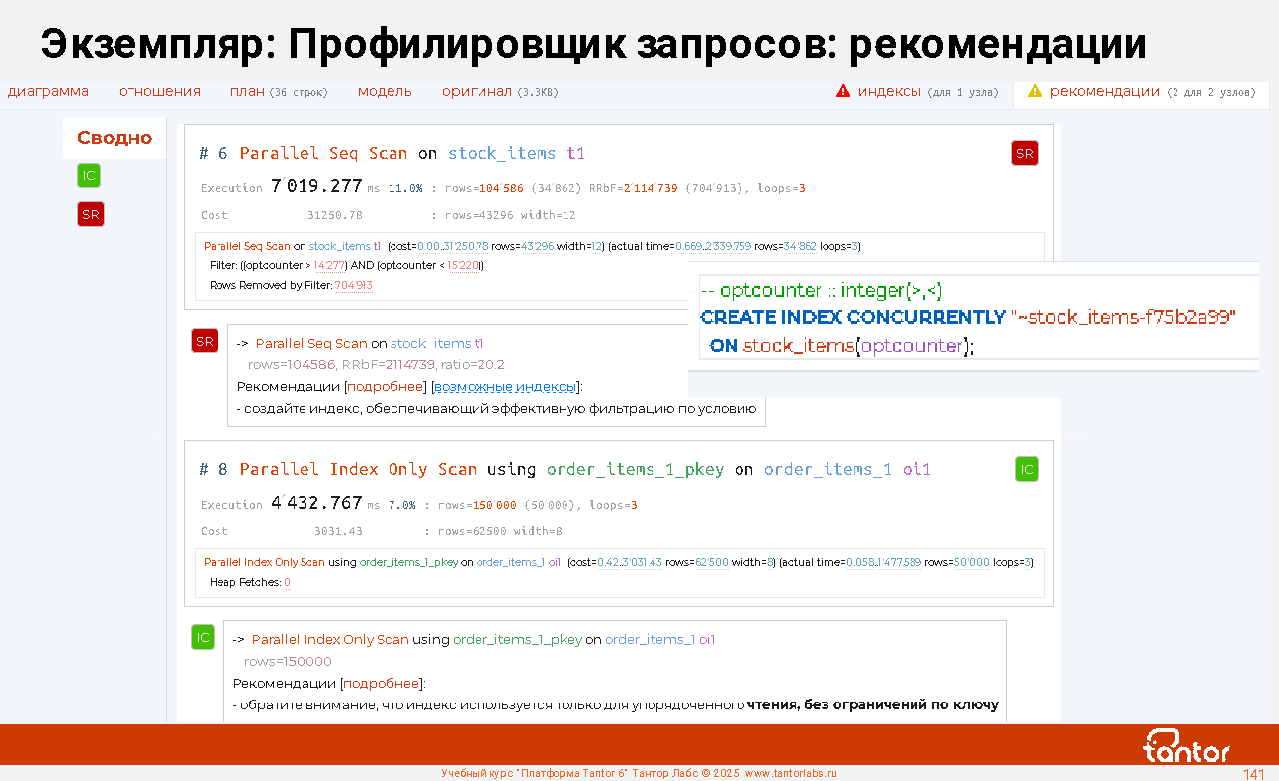Click IC badge in node #8 header corner

tap(1026, 469)
